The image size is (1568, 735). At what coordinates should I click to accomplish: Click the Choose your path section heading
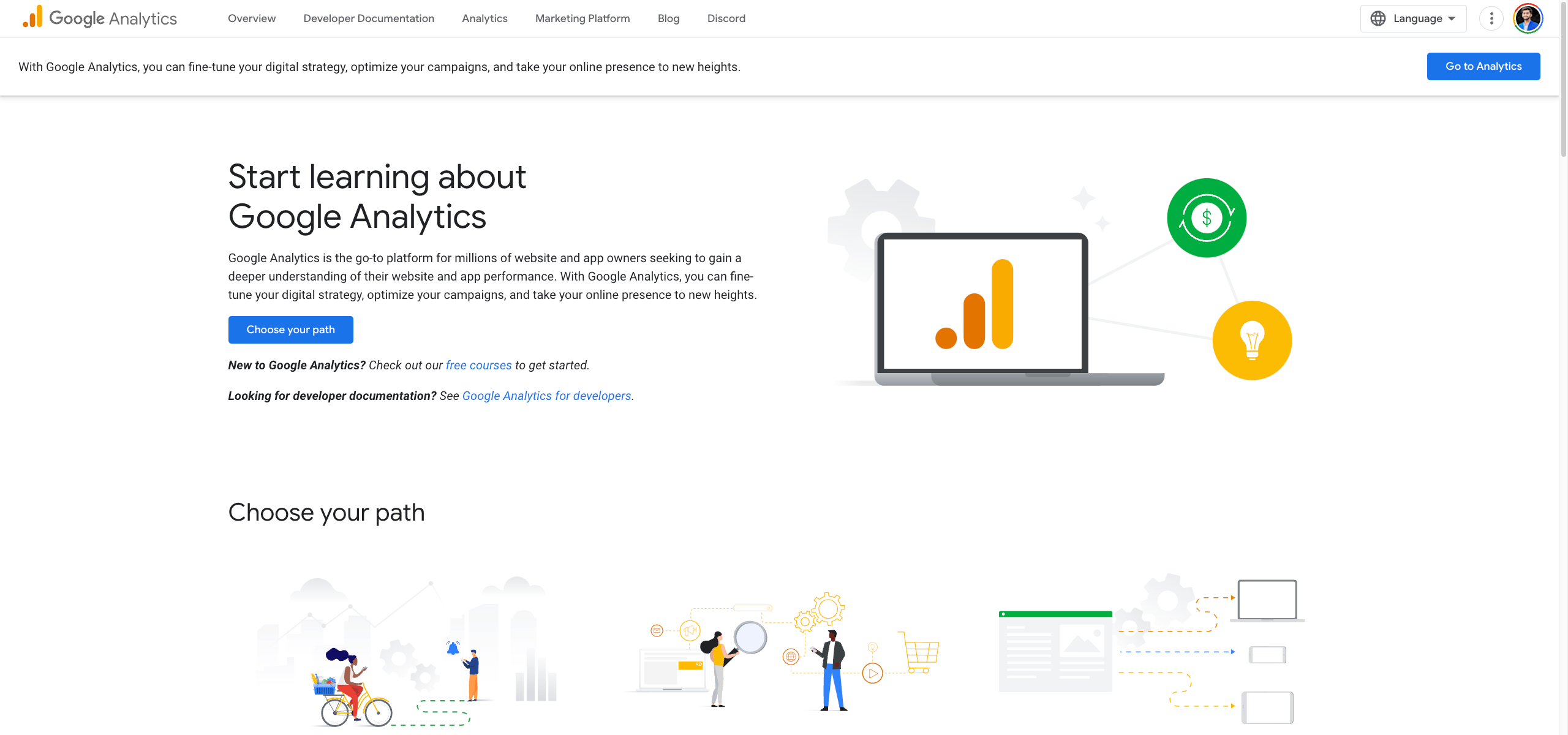326,513
